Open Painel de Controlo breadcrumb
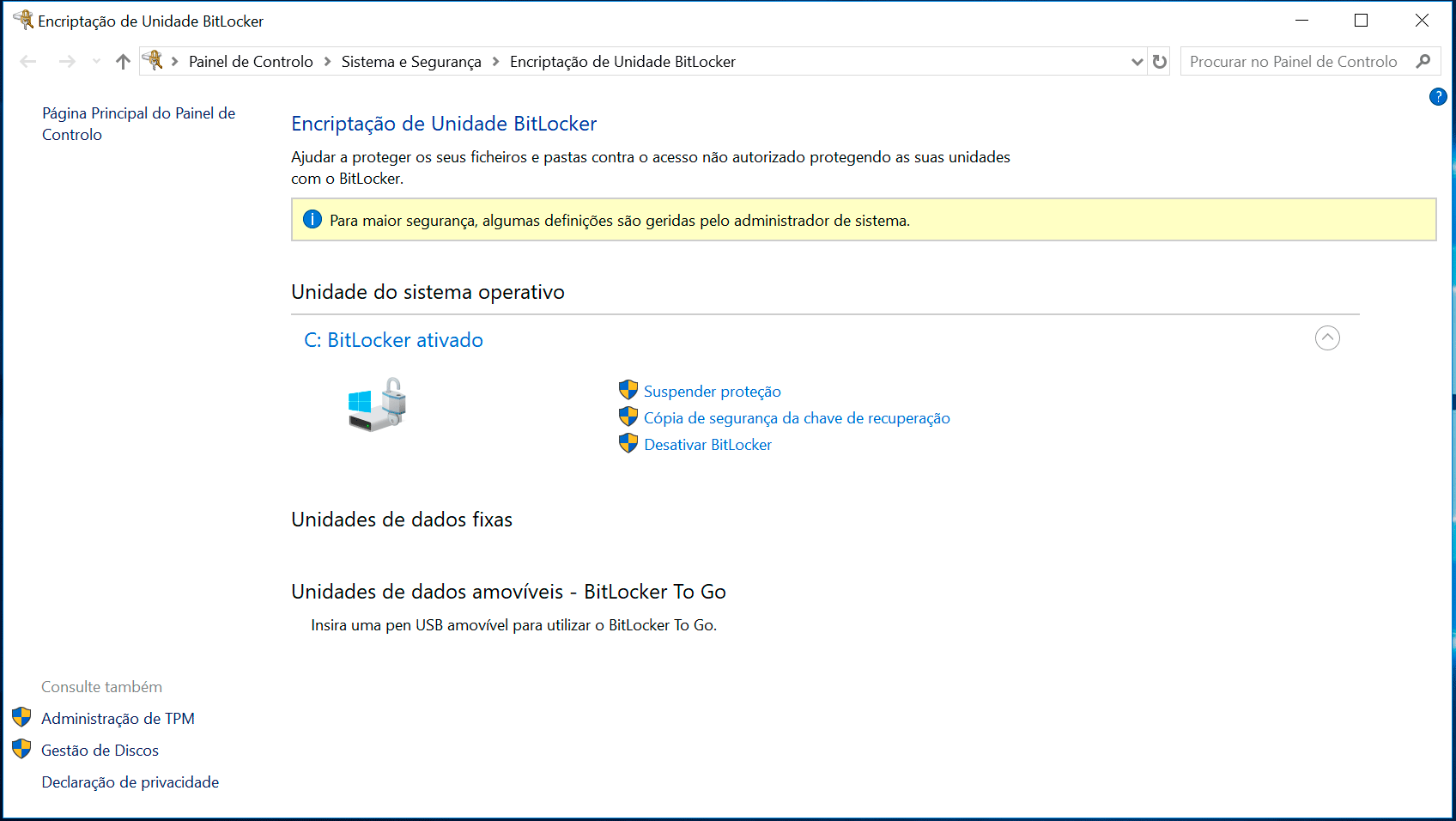 pyautogui.click(x=251, y=62)
